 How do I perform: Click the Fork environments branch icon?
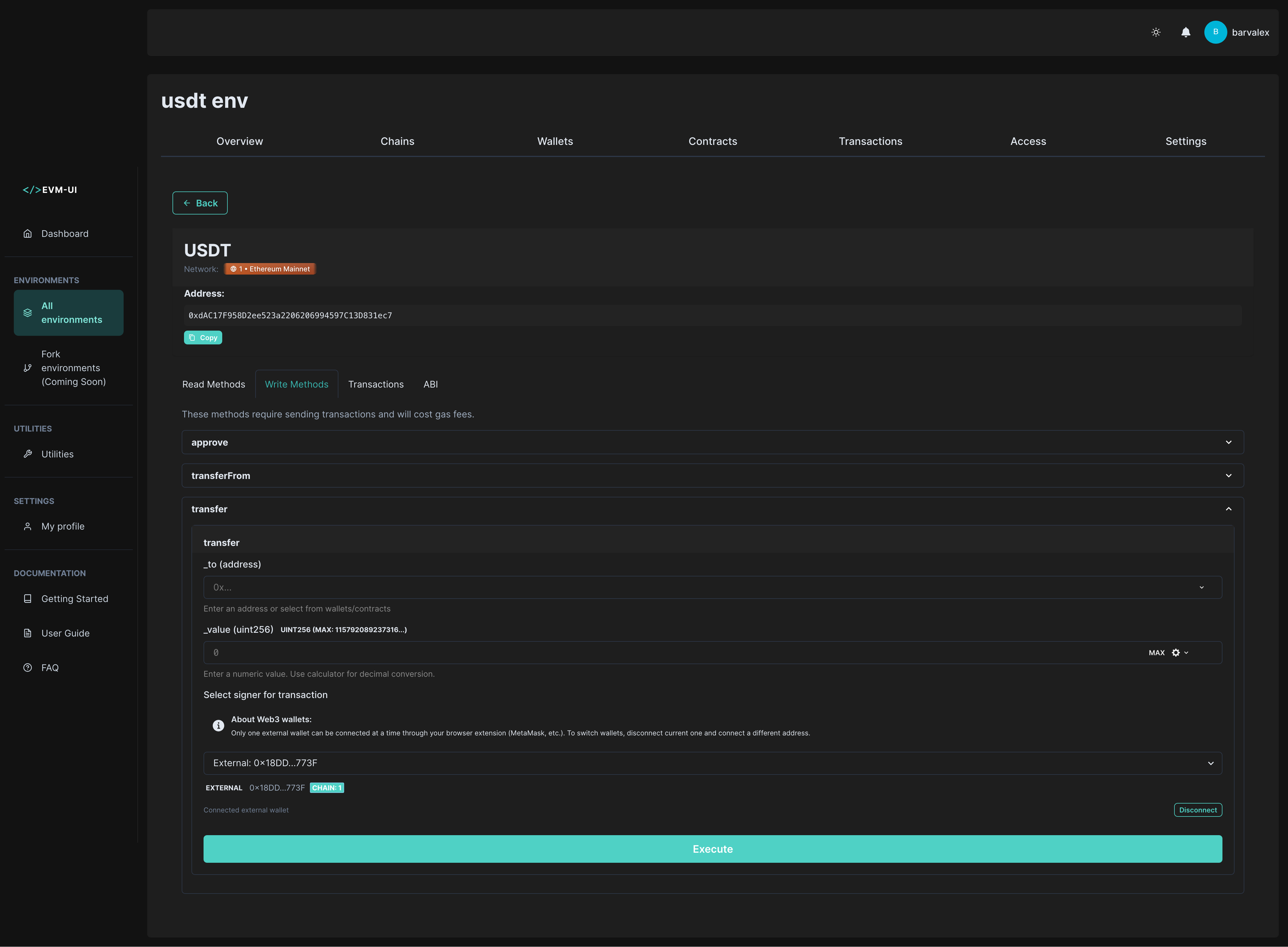point(28,368)
